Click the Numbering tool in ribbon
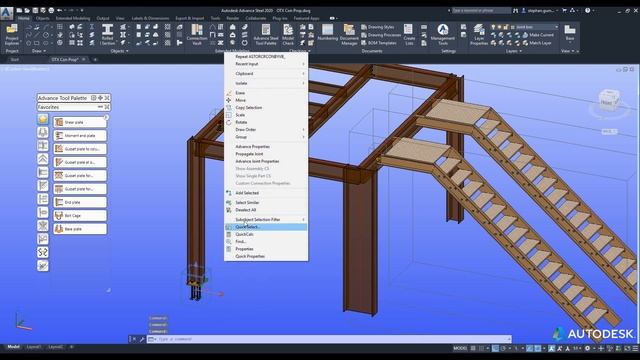This screenshot has height=360, width=640. pos(327,33)
